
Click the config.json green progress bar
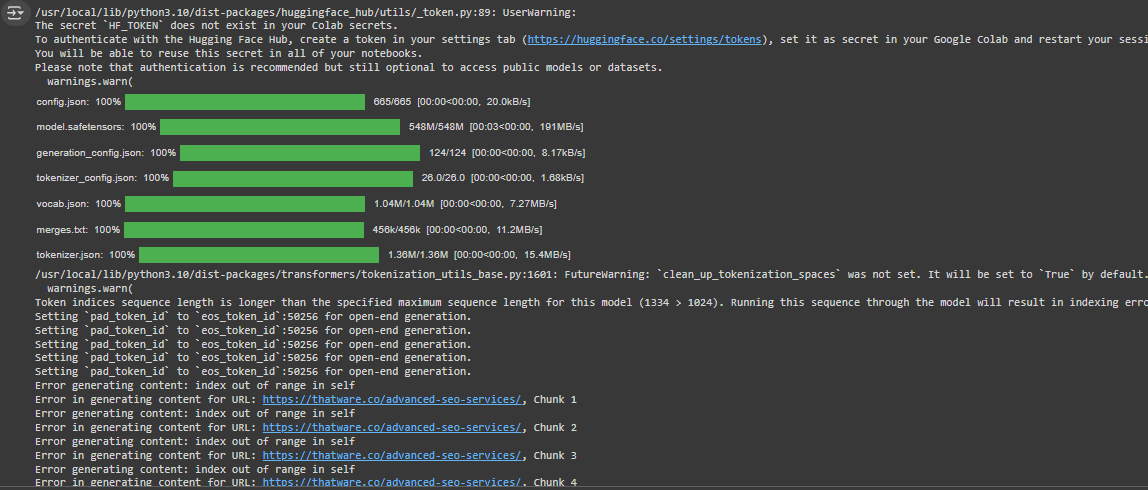point(245,102)
